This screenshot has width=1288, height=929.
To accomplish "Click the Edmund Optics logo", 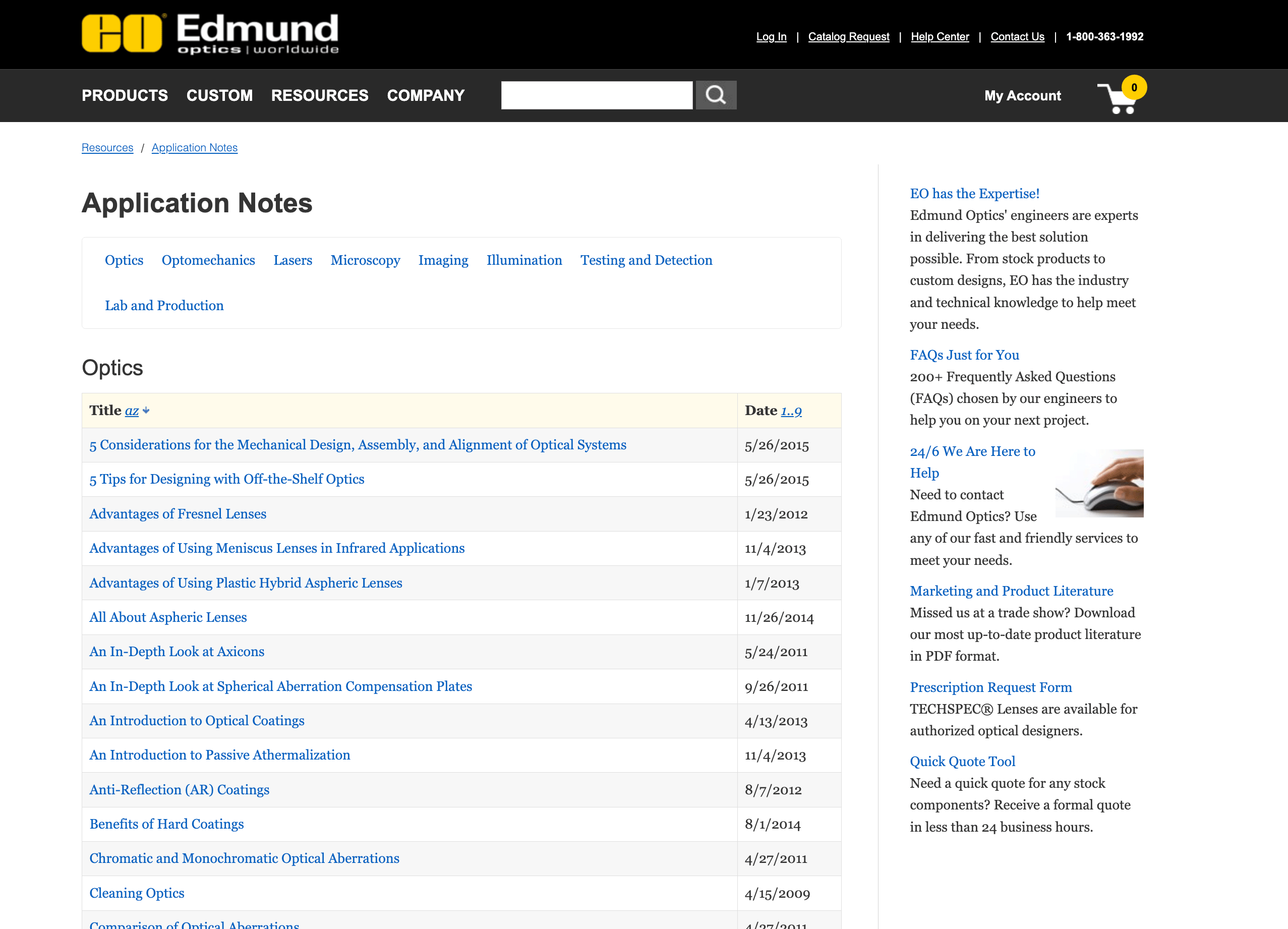I will click(x=210, y=34).
